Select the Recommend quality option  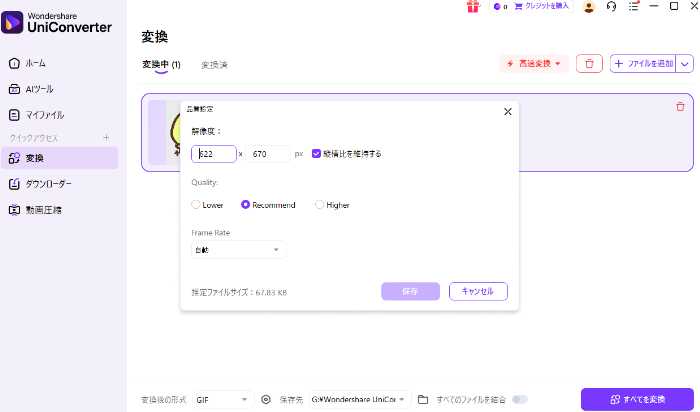(268, 205)
